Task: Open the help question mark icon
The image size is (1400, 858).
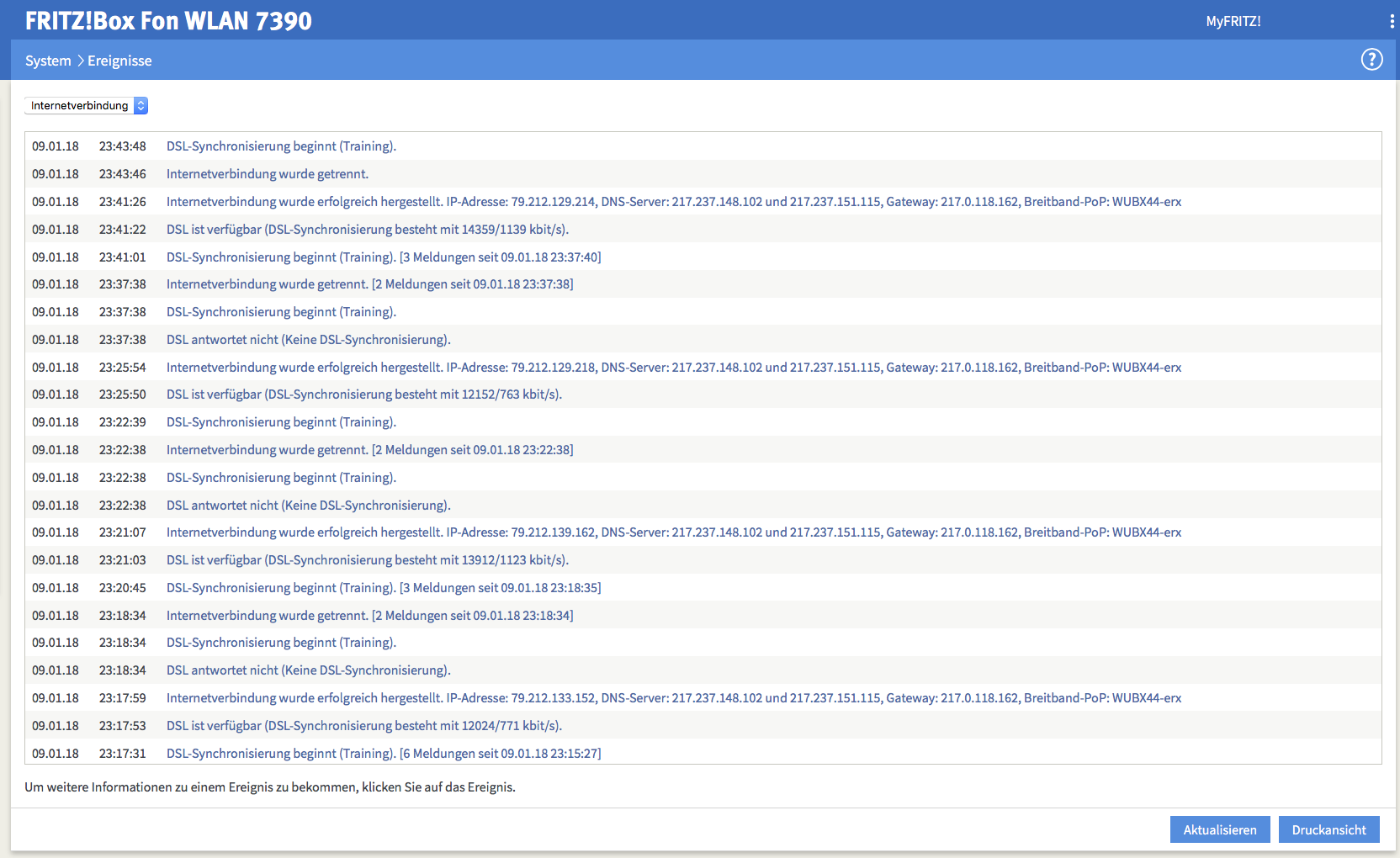Action: pos(1371,60)
